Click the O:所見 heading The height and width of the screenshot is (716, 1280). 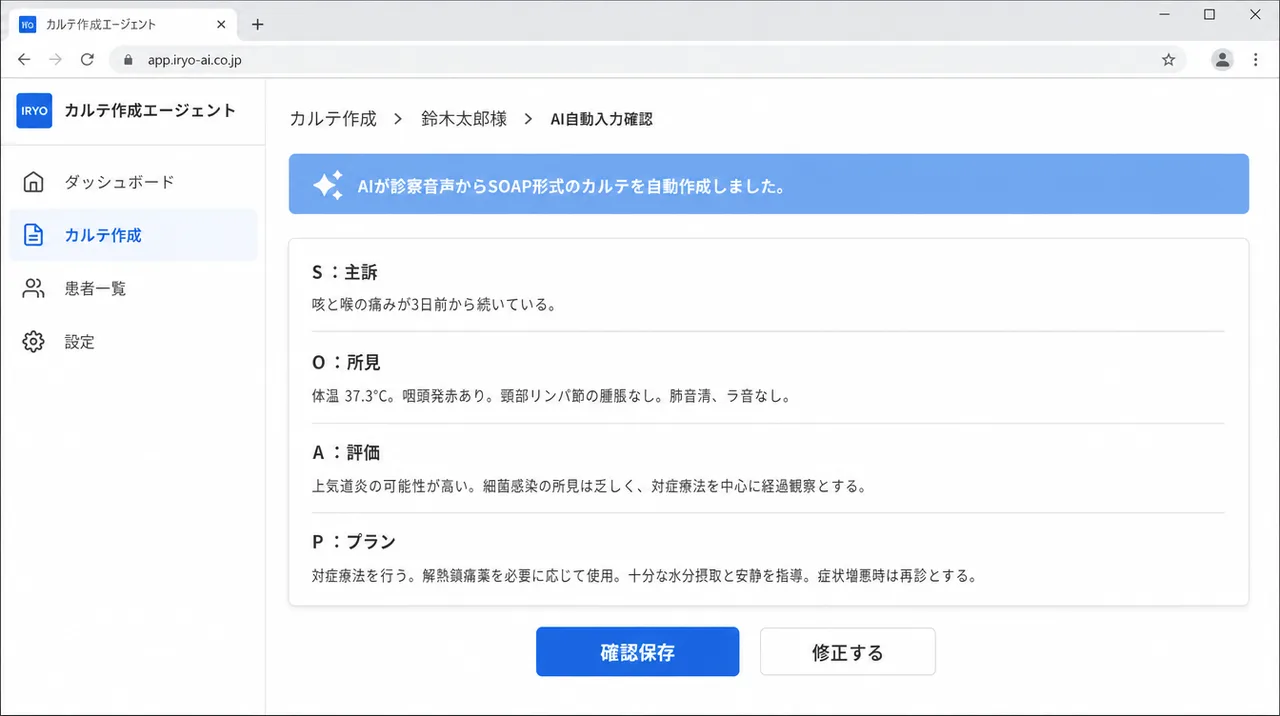[x=346, y=362]
